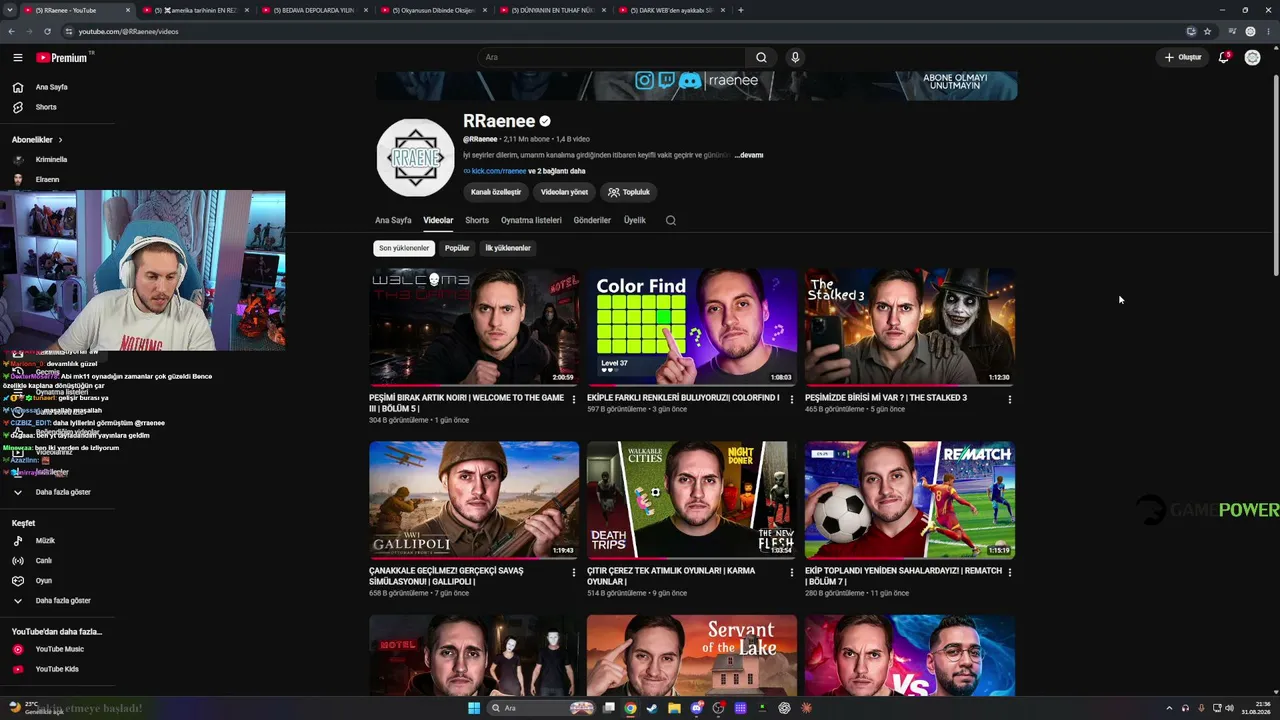Open the Gallipoli video thumbnail
This screenshot has width=1280, height=720.
click(x=474, y=499)
